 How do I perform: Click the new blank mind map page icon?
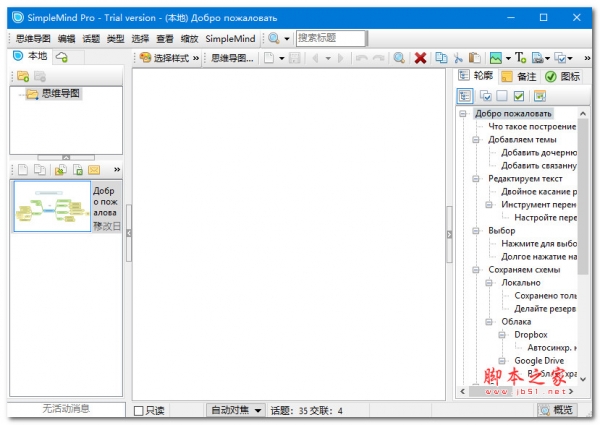269,58
